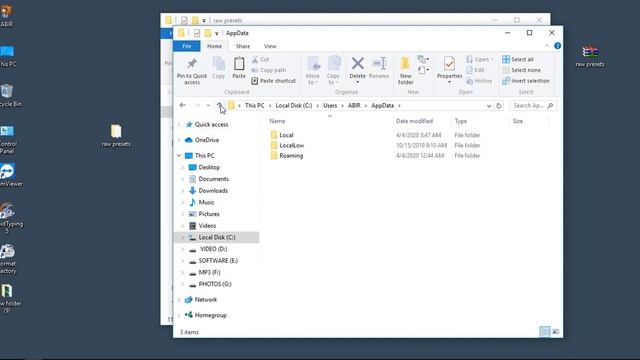Sort by the Type column header
The width and height of the screenshot is (640, 360).
click(x=461, y=121)
